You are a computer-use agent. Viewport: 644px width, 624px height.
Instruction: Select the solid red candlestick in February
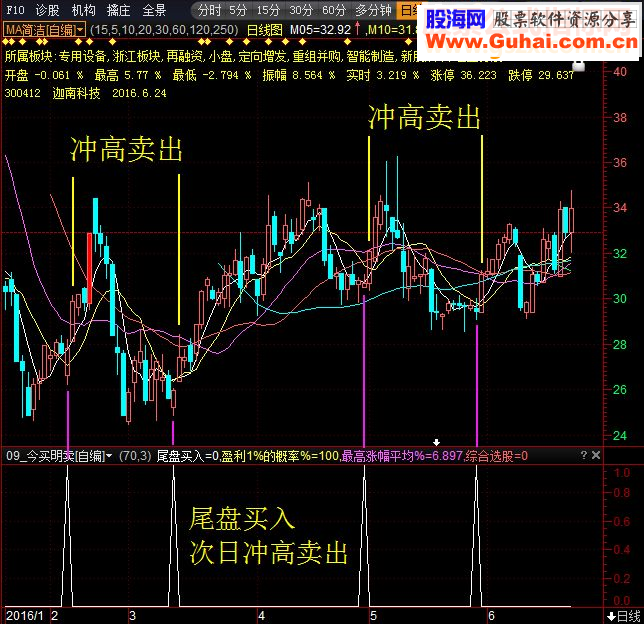[x=89, y=268]
